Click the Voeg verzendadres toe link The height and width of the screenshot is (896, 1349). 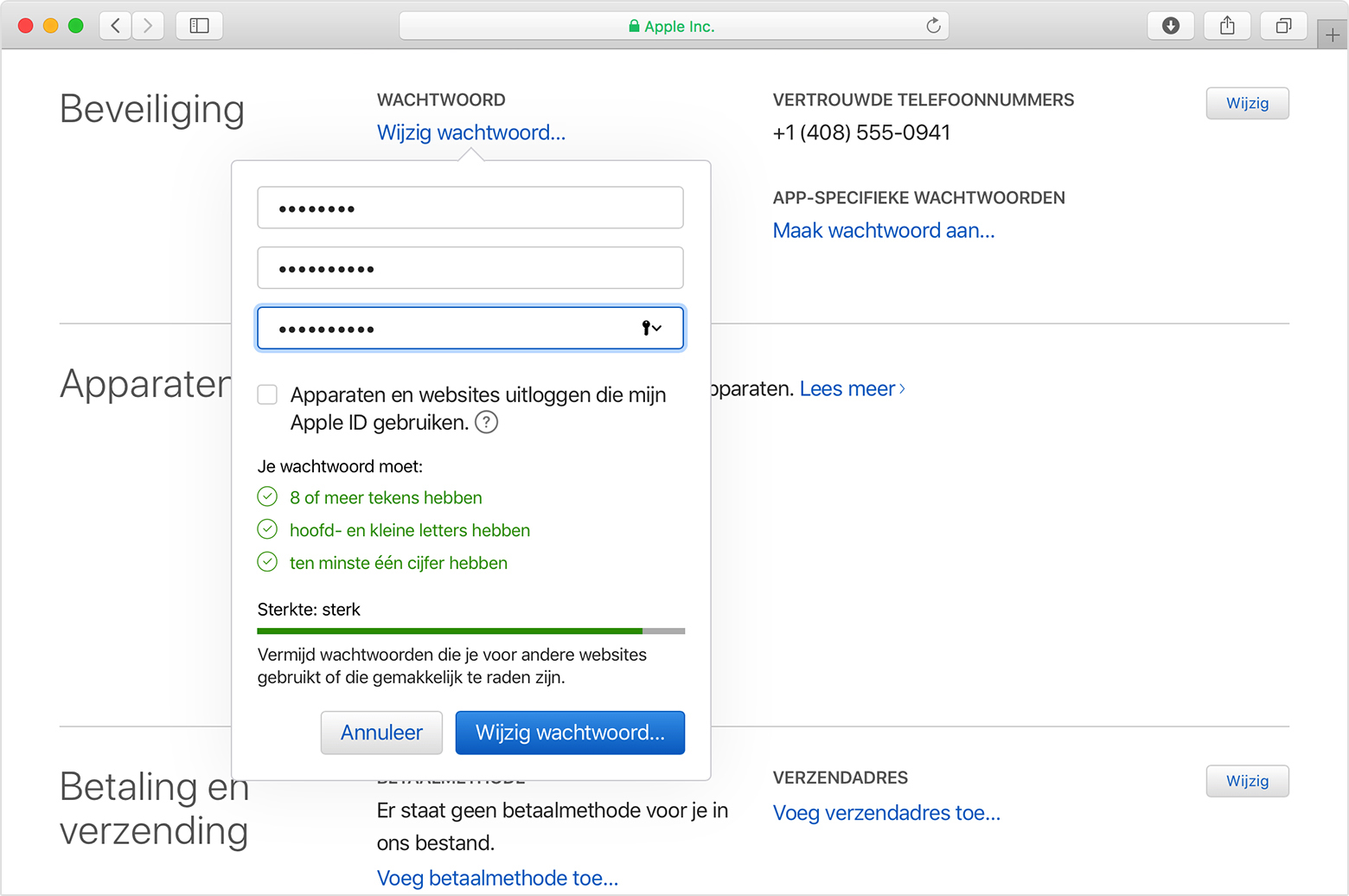point(886,813)
